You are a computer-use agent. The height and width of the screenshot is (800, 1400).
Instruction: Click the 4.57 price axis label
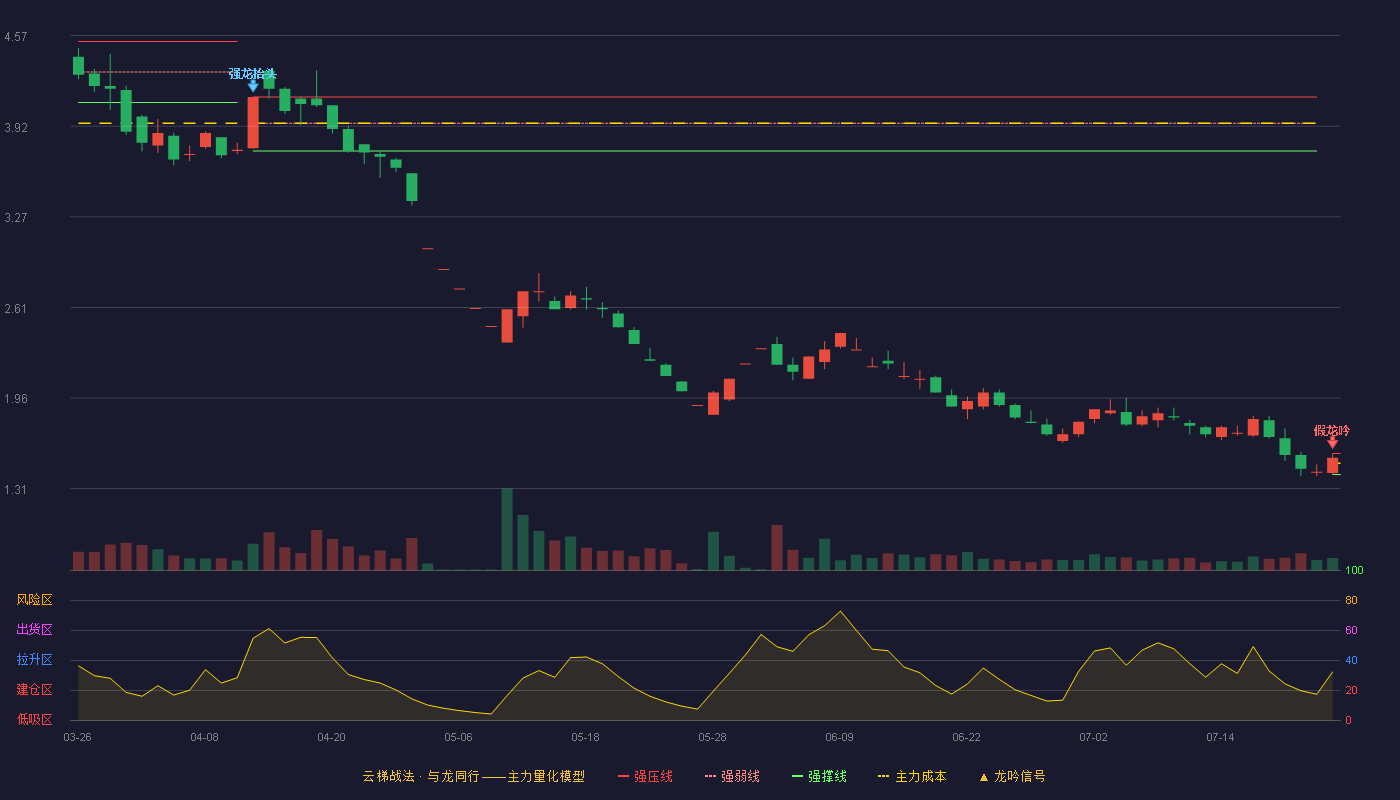tap(15, 37)
